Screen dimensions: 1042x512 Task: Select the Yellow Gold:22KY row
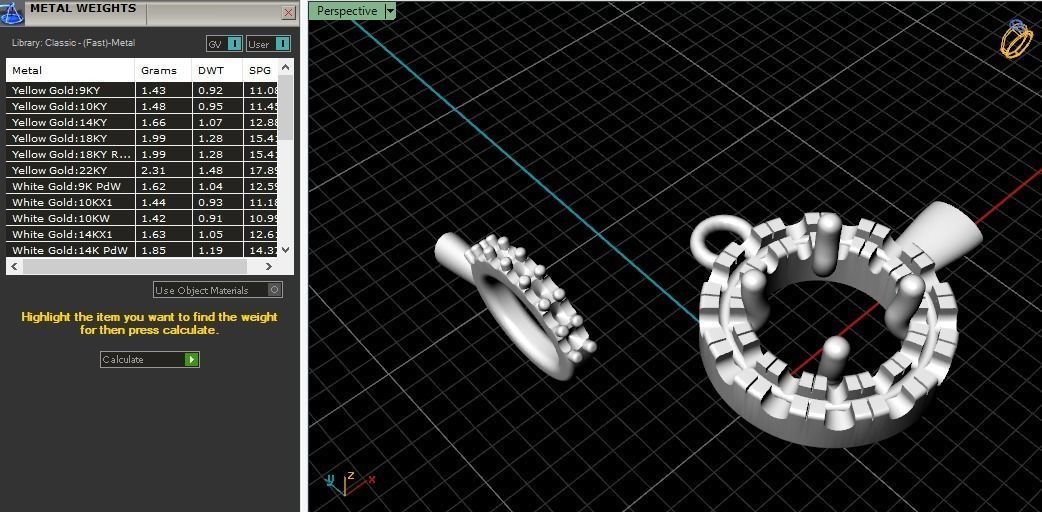[x=142, y=170]
